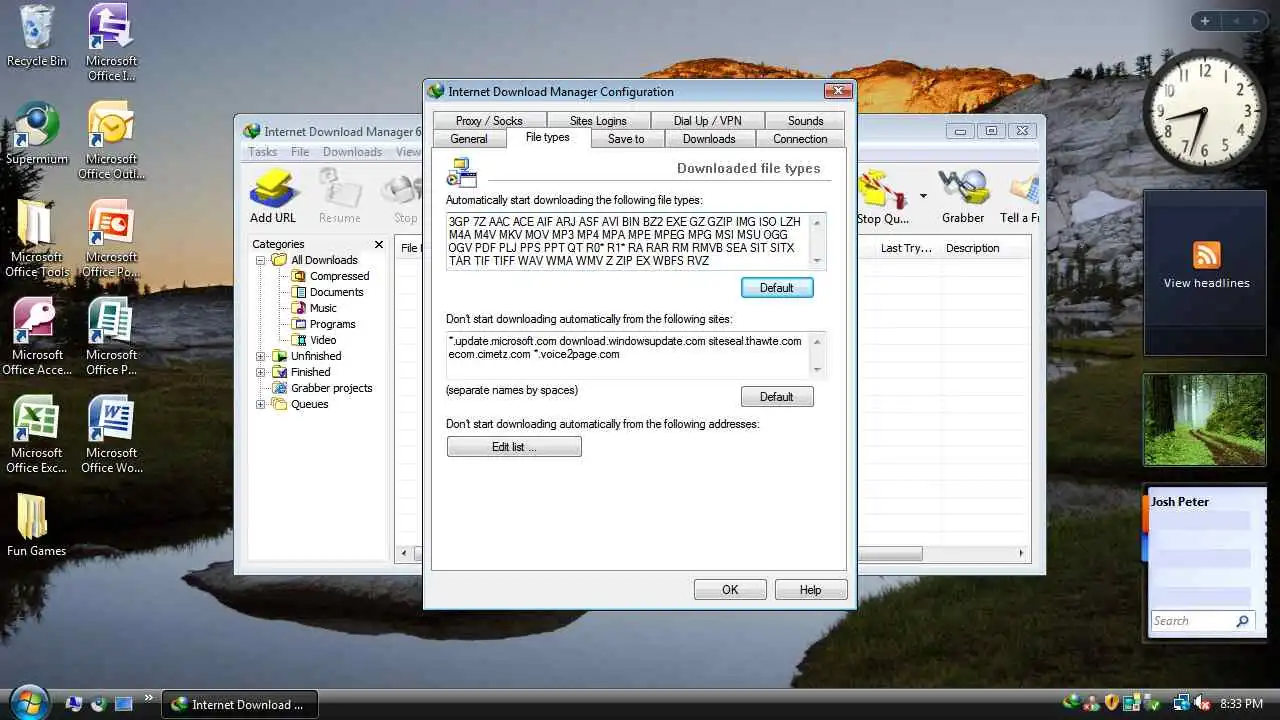Click file types box scroll-down arrow
Image resolution: width=1280 pixels, height=720 pixels.
pyautogui.click(x=818, y=262)
